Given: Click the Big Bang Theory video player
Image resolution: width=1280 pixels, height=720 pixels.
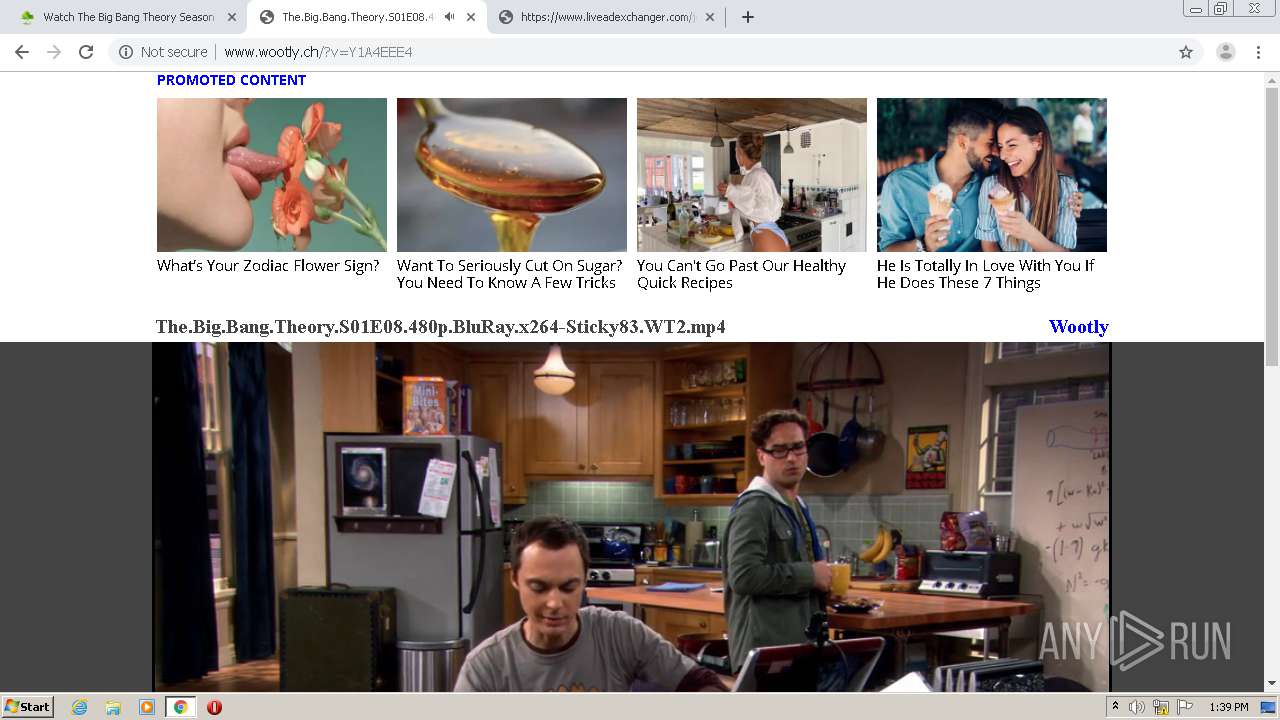Looking at the screenshot, I should [631, 517].
